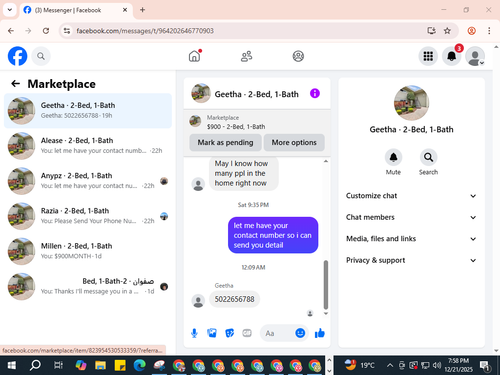500x375 pixels.
Task: Mute the conversation with bell icon
Action: tap(393, 157)
